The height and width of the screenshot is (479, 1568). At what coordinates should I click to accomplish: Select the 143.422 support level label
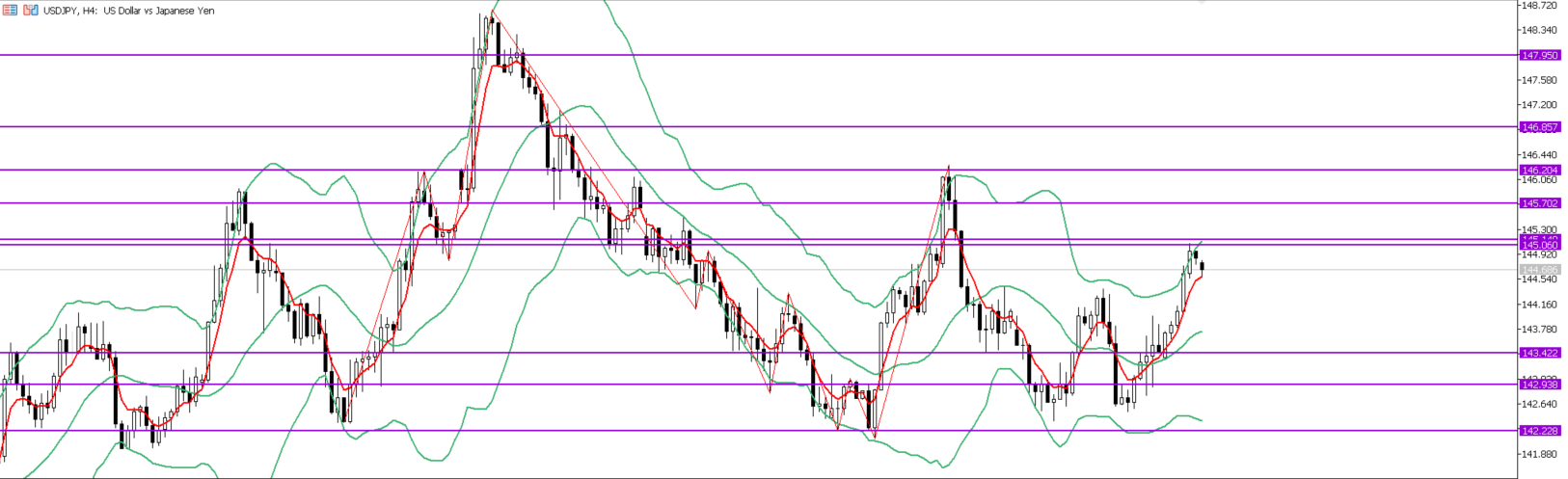tap(1540, 353)
